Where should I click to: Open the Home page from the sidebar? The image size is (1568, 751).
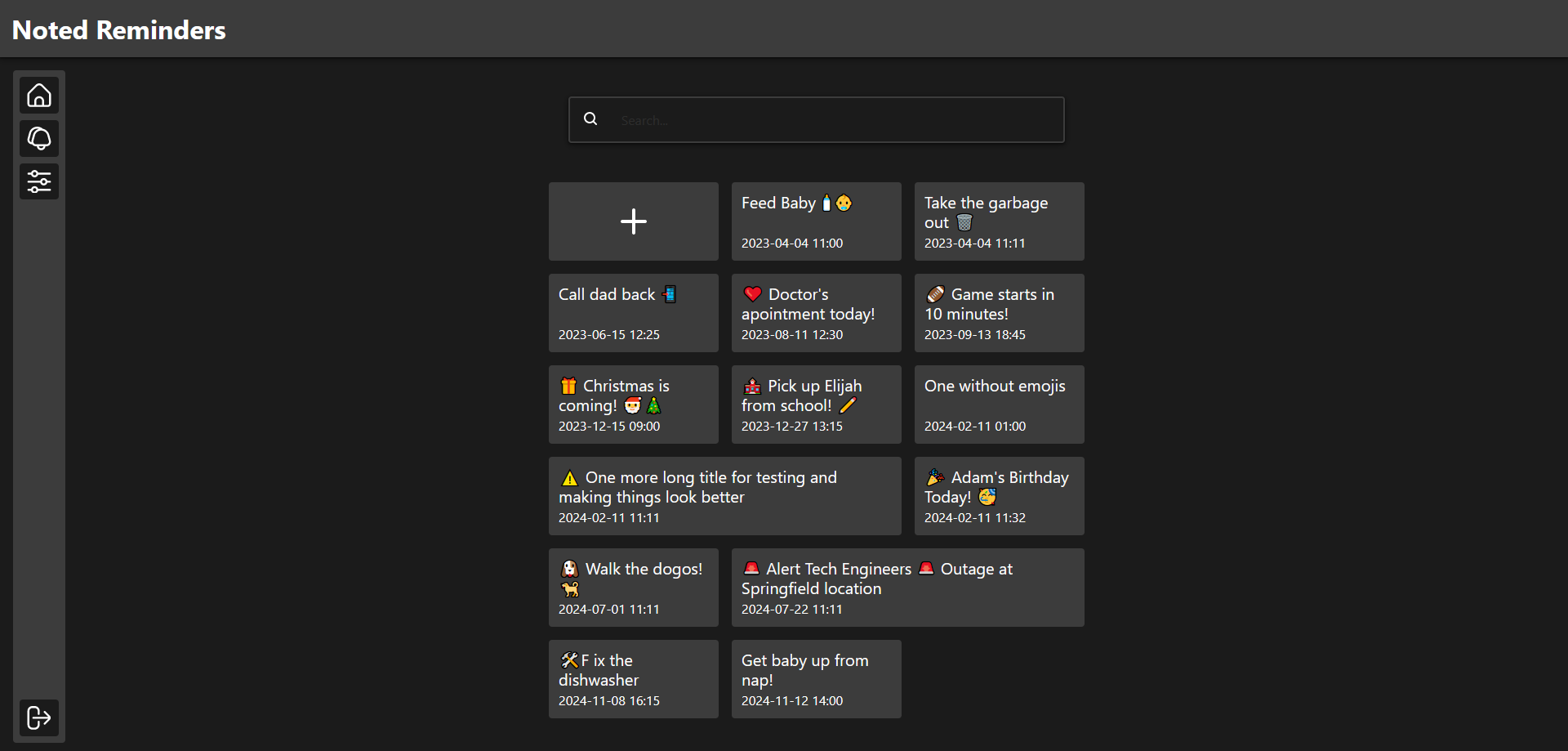(x=39, y=95)
